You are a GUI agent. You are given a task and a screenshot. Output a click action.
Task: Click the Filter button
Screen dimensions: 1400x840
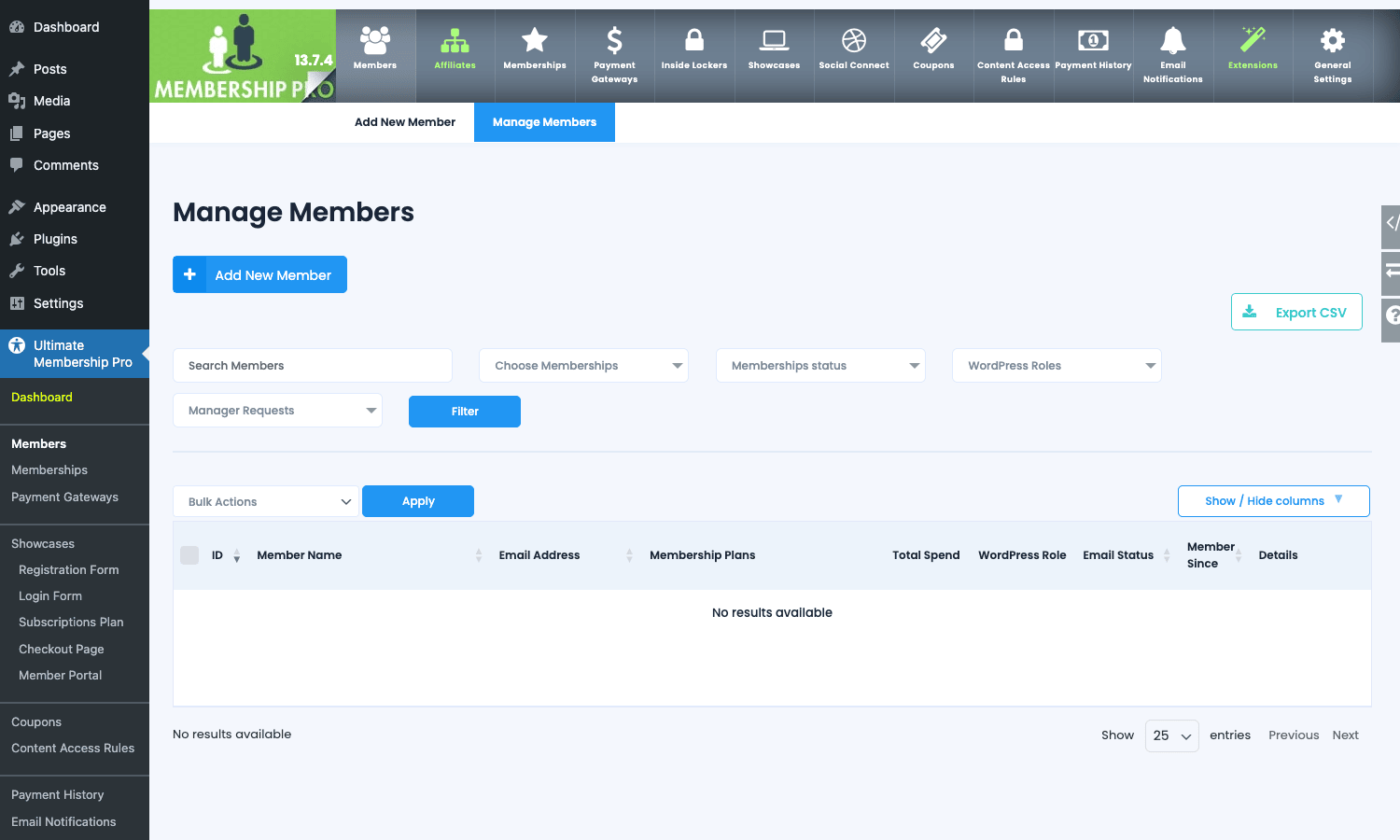[x=465, y=412]
